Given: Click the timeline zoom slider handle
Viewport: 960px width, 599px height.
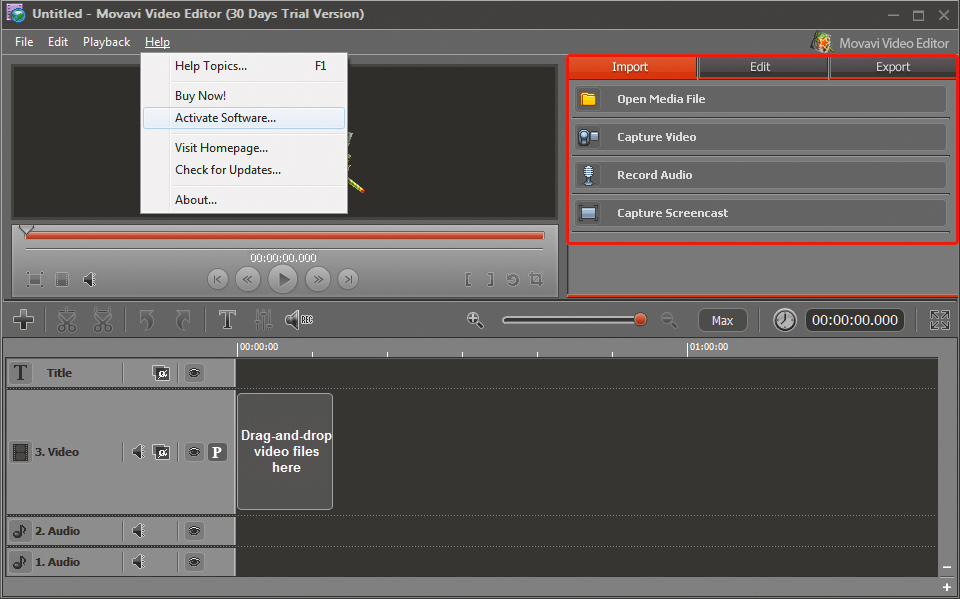Looking at the screenshot, I should [x=640, y=320].
